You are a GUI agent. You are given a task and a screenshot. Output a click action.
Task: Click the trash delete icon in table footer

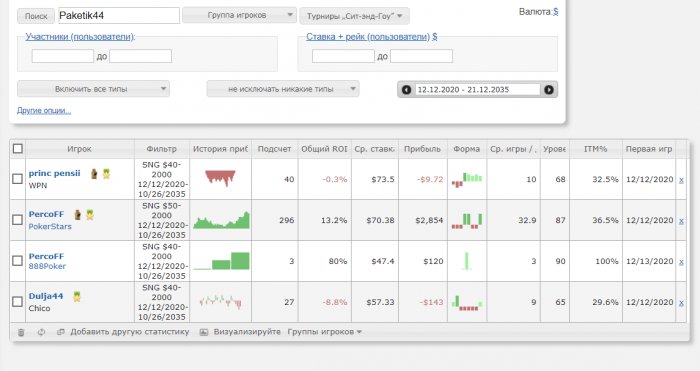pos(21,332)
